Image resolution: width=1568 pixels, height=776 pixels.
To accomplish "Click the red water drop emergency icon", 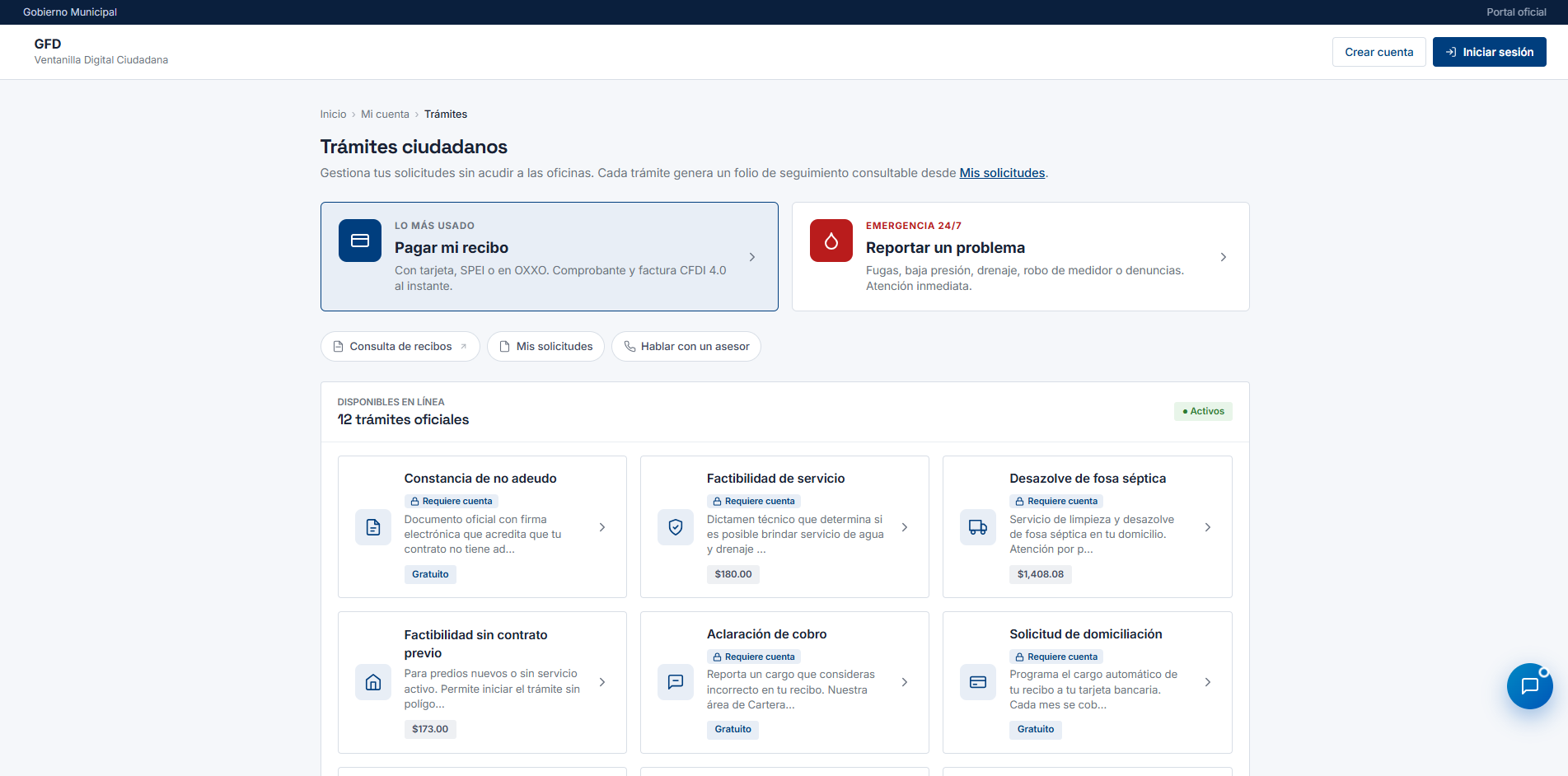I will point(831,241).
